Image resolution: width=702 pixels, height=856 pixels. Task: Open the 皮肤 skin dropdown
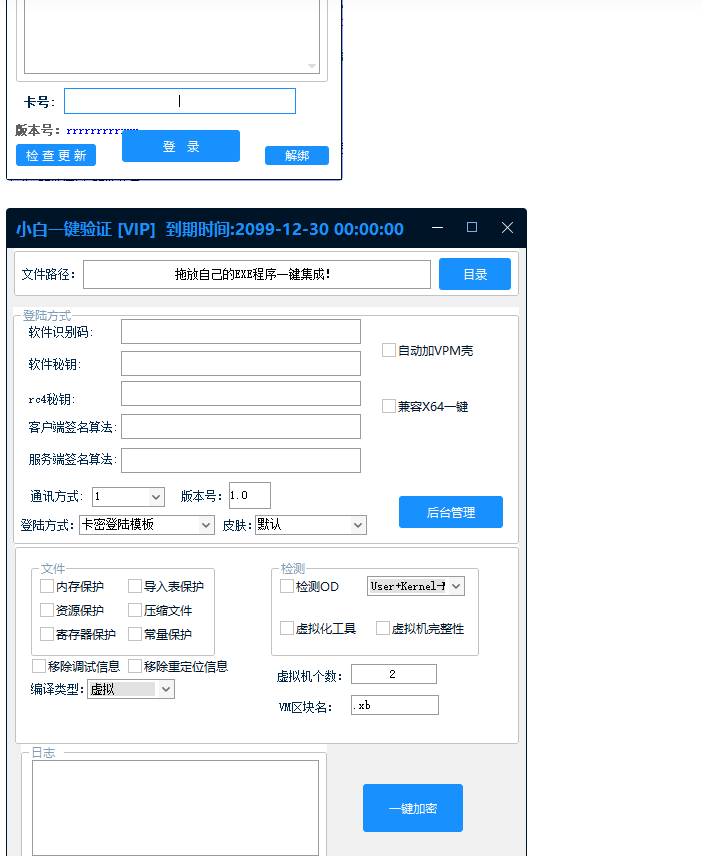click(311, 525)
